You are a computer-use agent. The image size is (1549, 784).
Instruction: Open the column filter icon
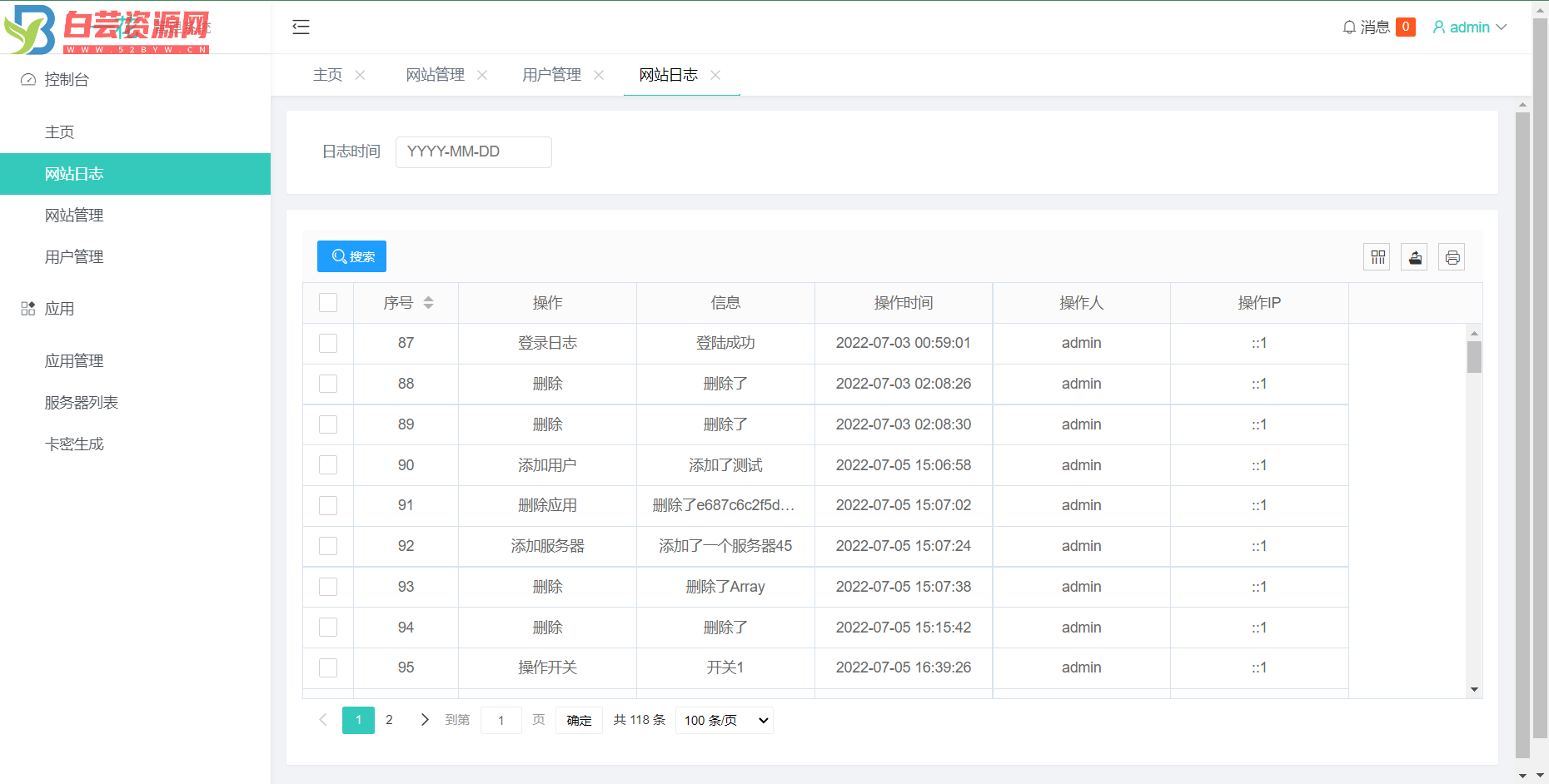click(1377, 257)
